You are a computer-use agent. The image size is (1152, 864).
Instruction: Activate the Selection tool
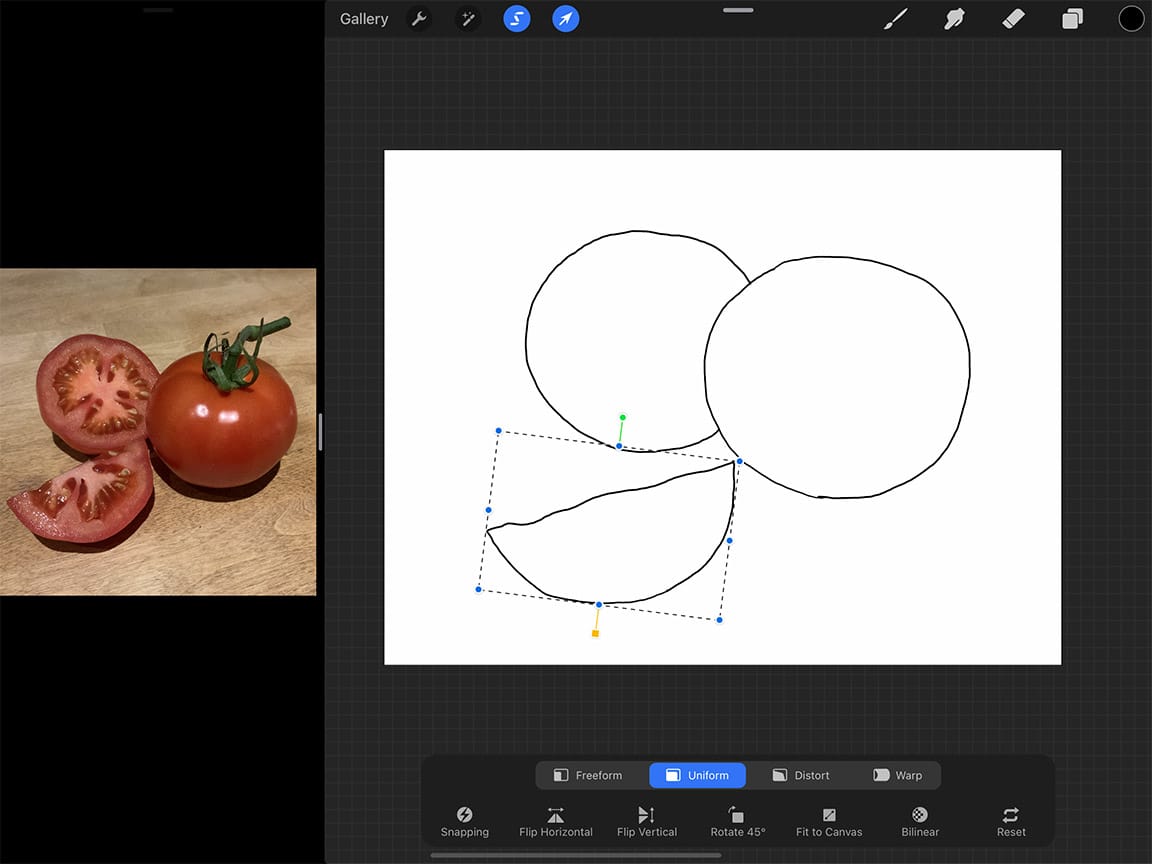(x=516, y=18)
